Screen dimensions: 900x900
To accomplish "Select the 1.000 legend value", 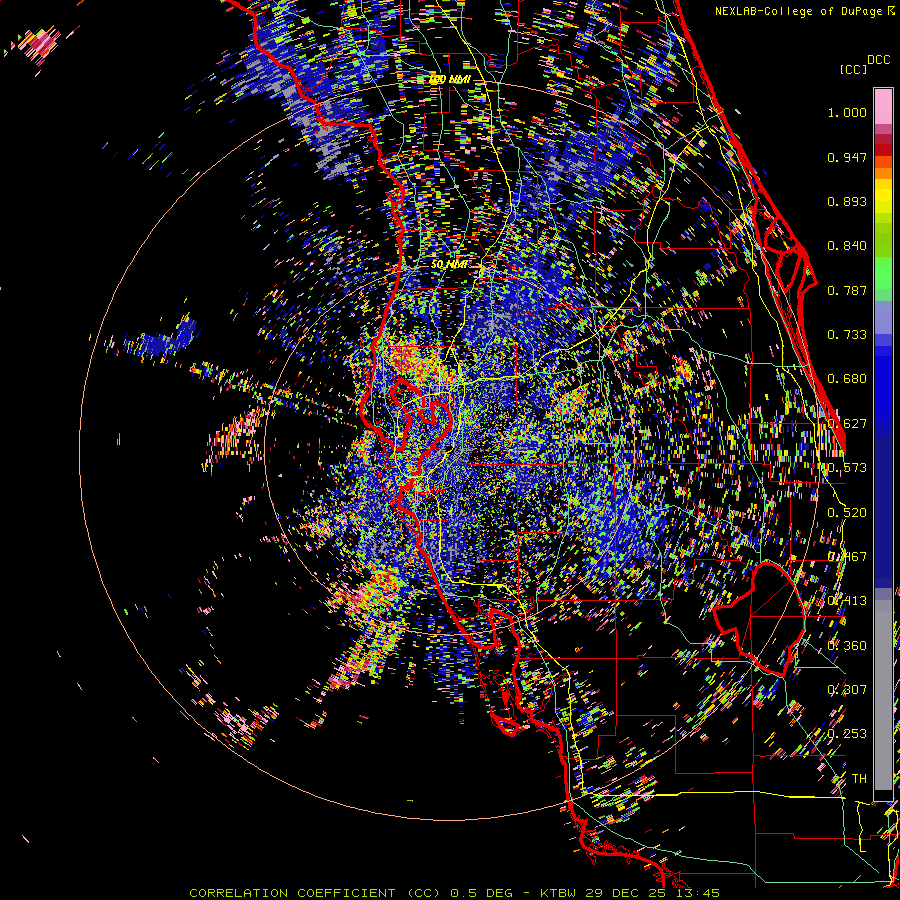I will pyautogui.click(x=847, y=112).
